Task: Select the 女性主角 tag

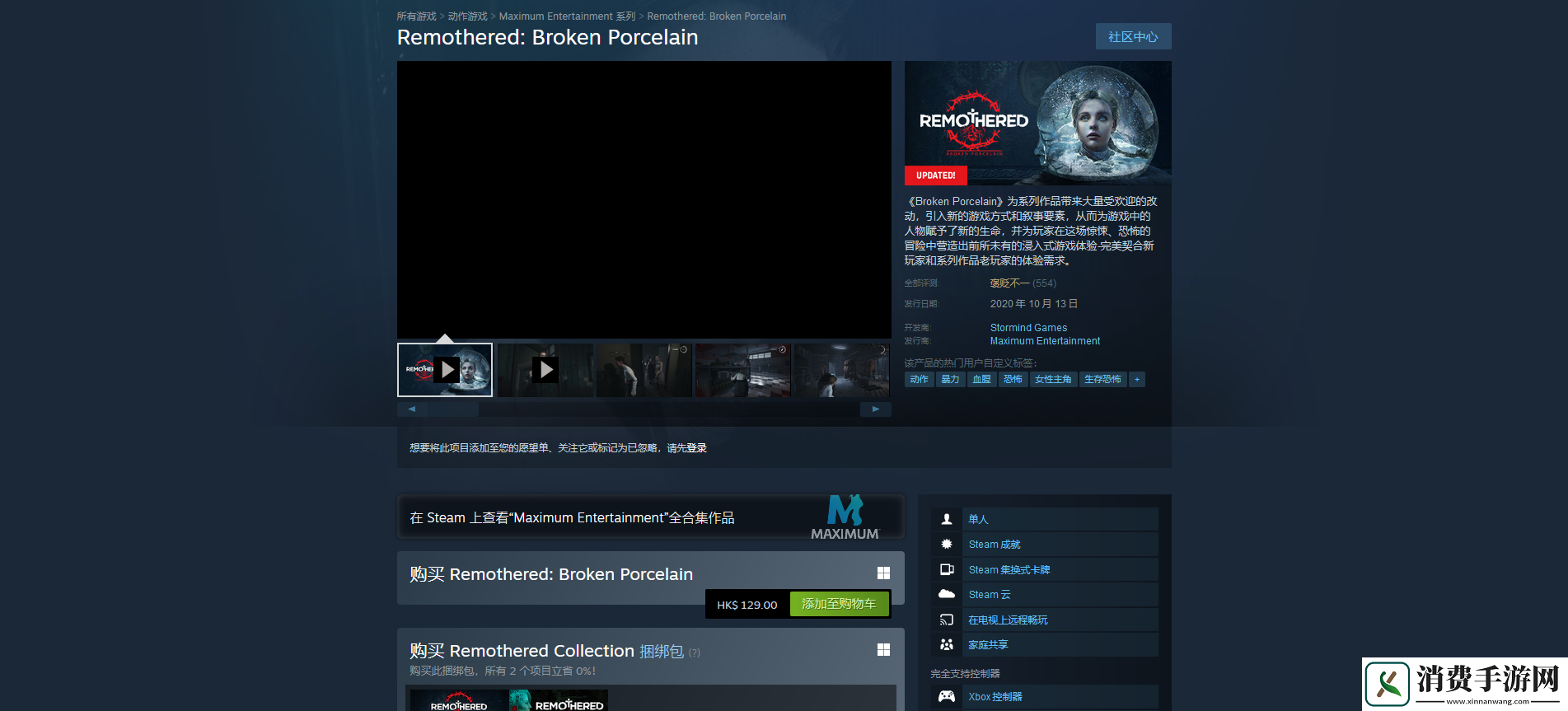Action: (x=1053, y=380)
